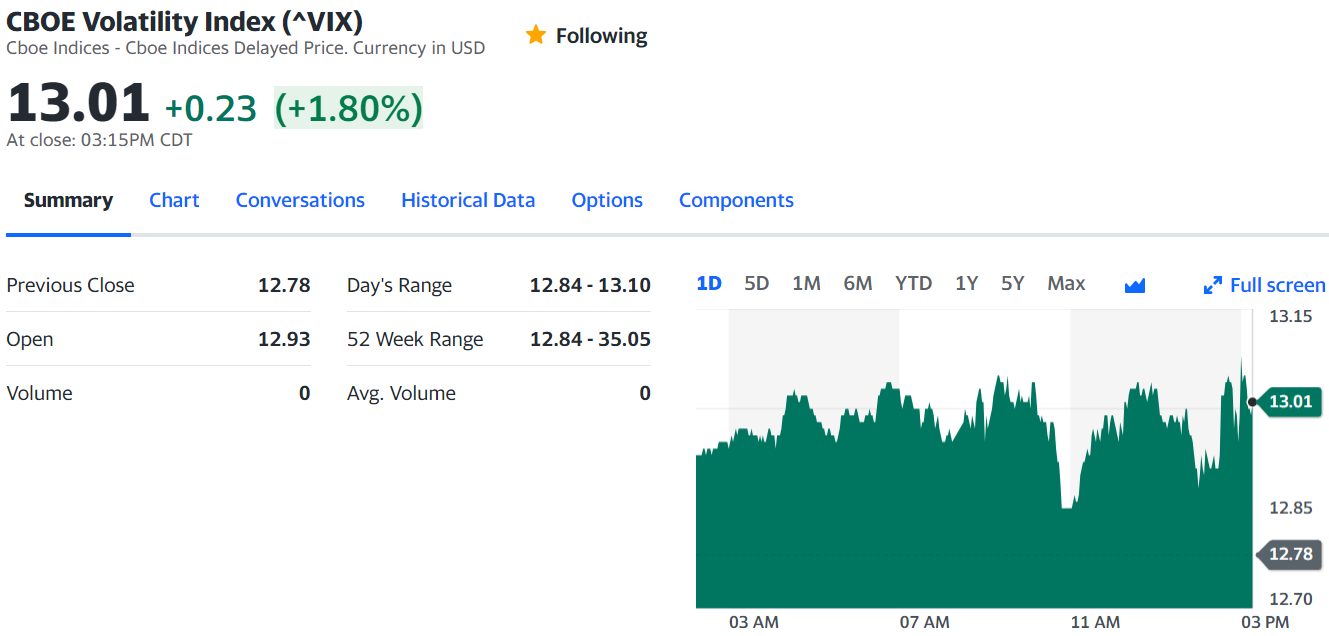The height and width of the screenshot is (636, 1329).
Task: Go to the Historical Data tab
Action: tap(468, 200)
